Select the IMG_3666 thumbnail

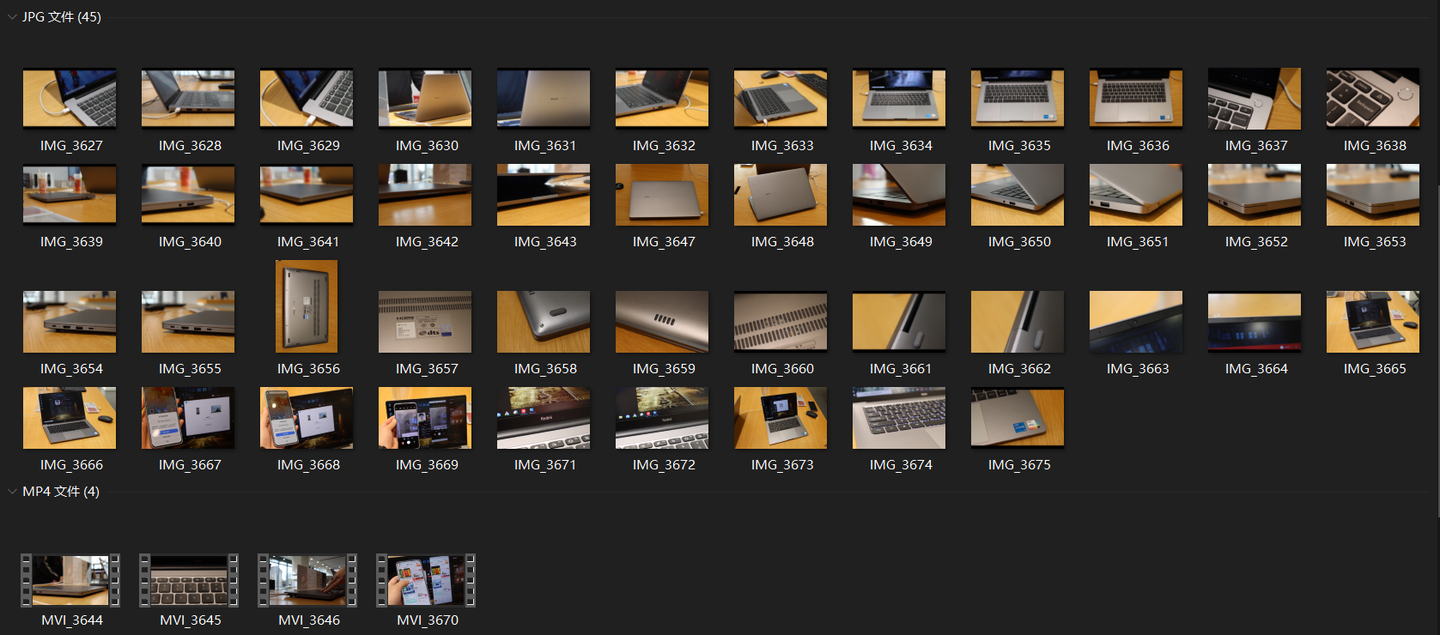pyautogui.click(x=70, y=417)
